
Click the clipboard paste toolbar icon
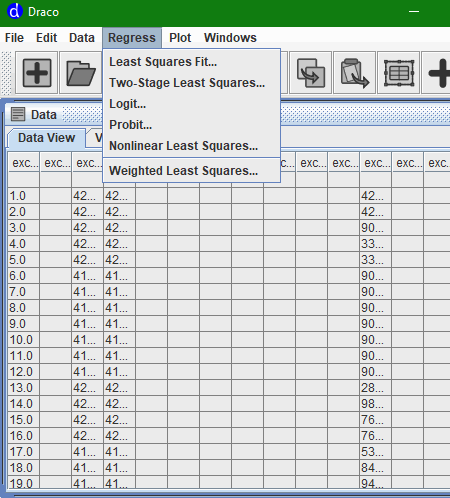354,73
